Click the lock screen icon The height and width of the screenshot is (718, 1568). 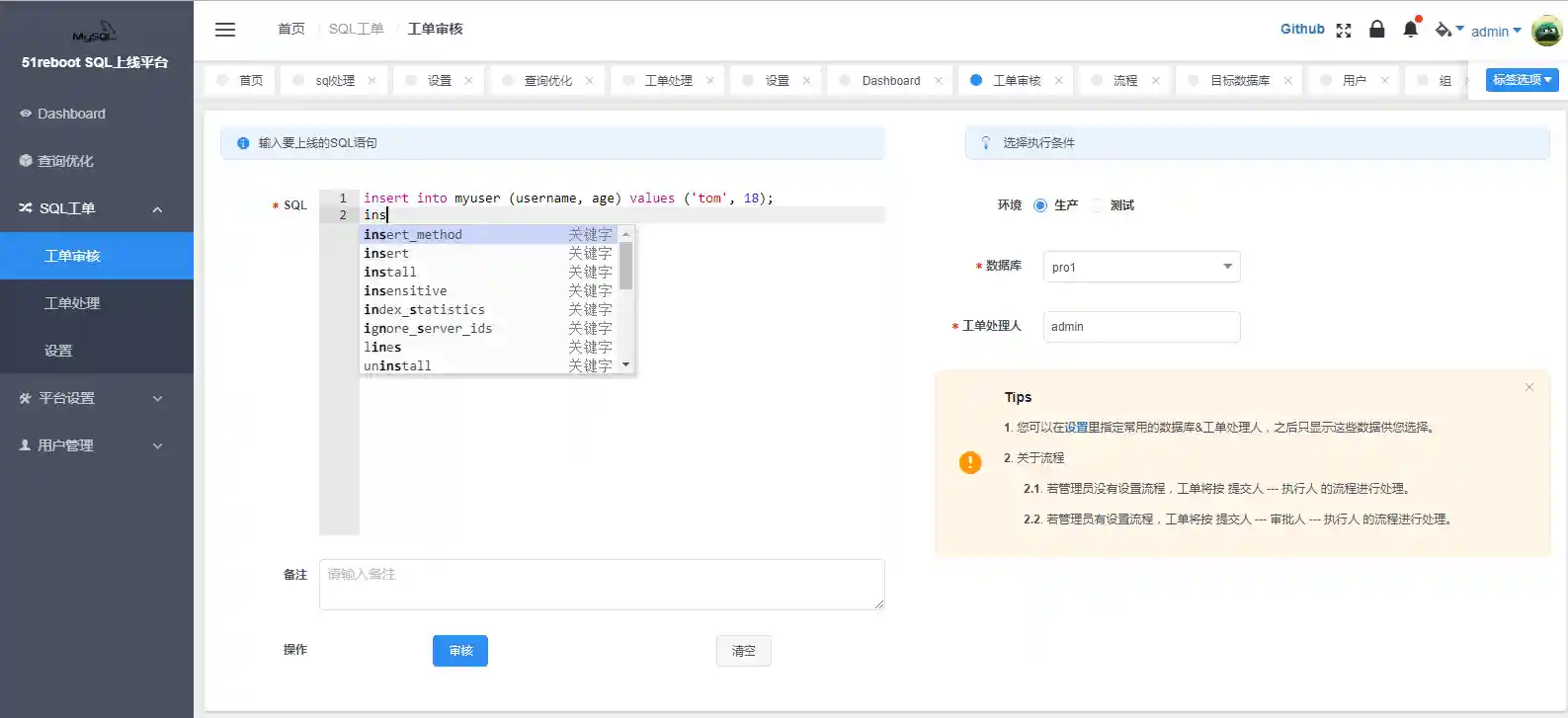point(1376,30)
